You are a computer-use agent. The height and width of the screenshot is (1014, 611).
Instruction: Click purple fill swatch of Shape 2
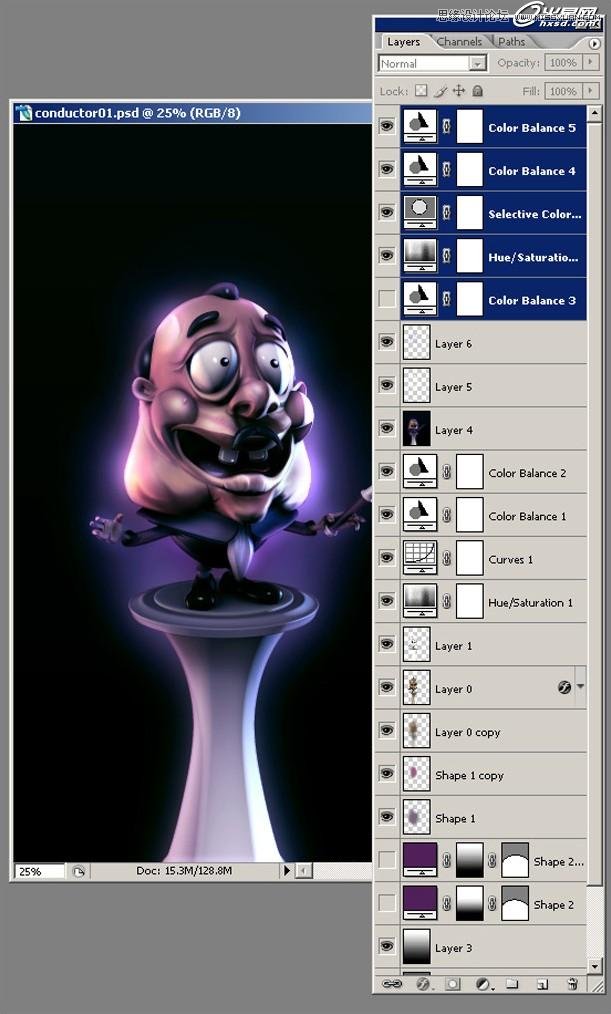(420, 903)
